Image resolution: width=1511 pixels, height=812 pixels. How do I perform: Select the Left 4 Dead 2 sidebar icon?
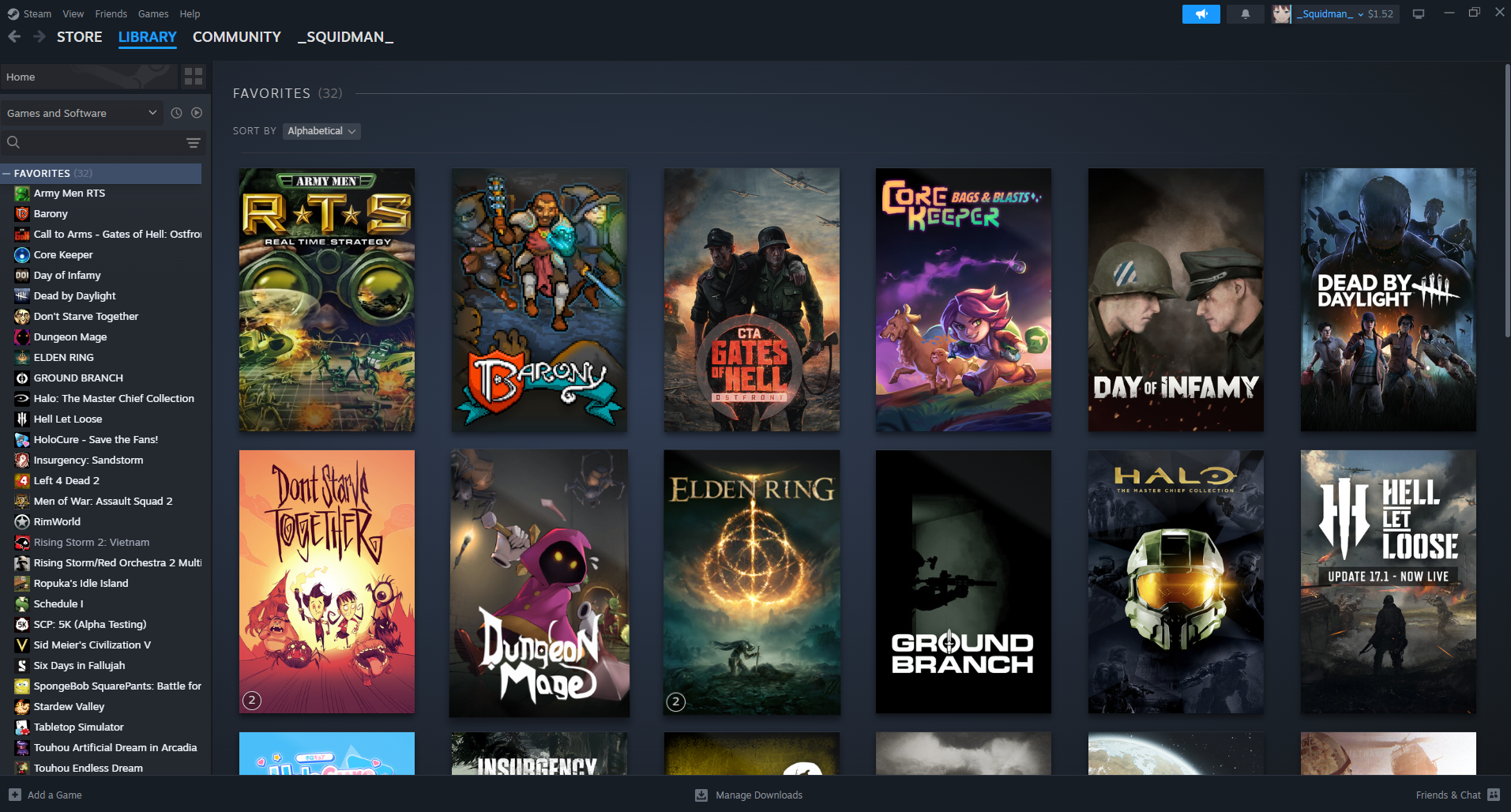[22, 481]
